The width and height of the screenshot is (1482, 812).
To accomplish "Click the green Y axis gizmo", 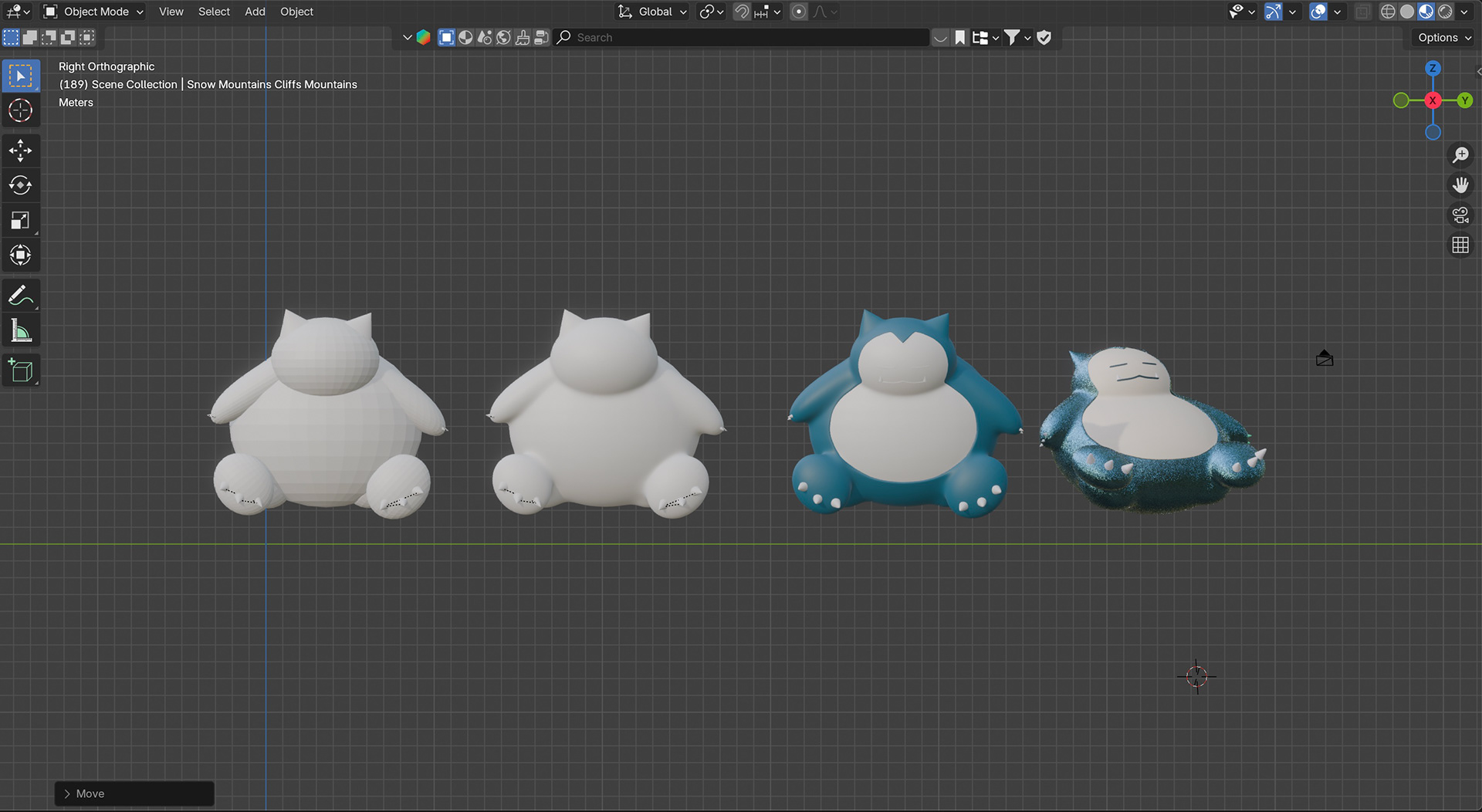I will click(x=1464, y=100).
